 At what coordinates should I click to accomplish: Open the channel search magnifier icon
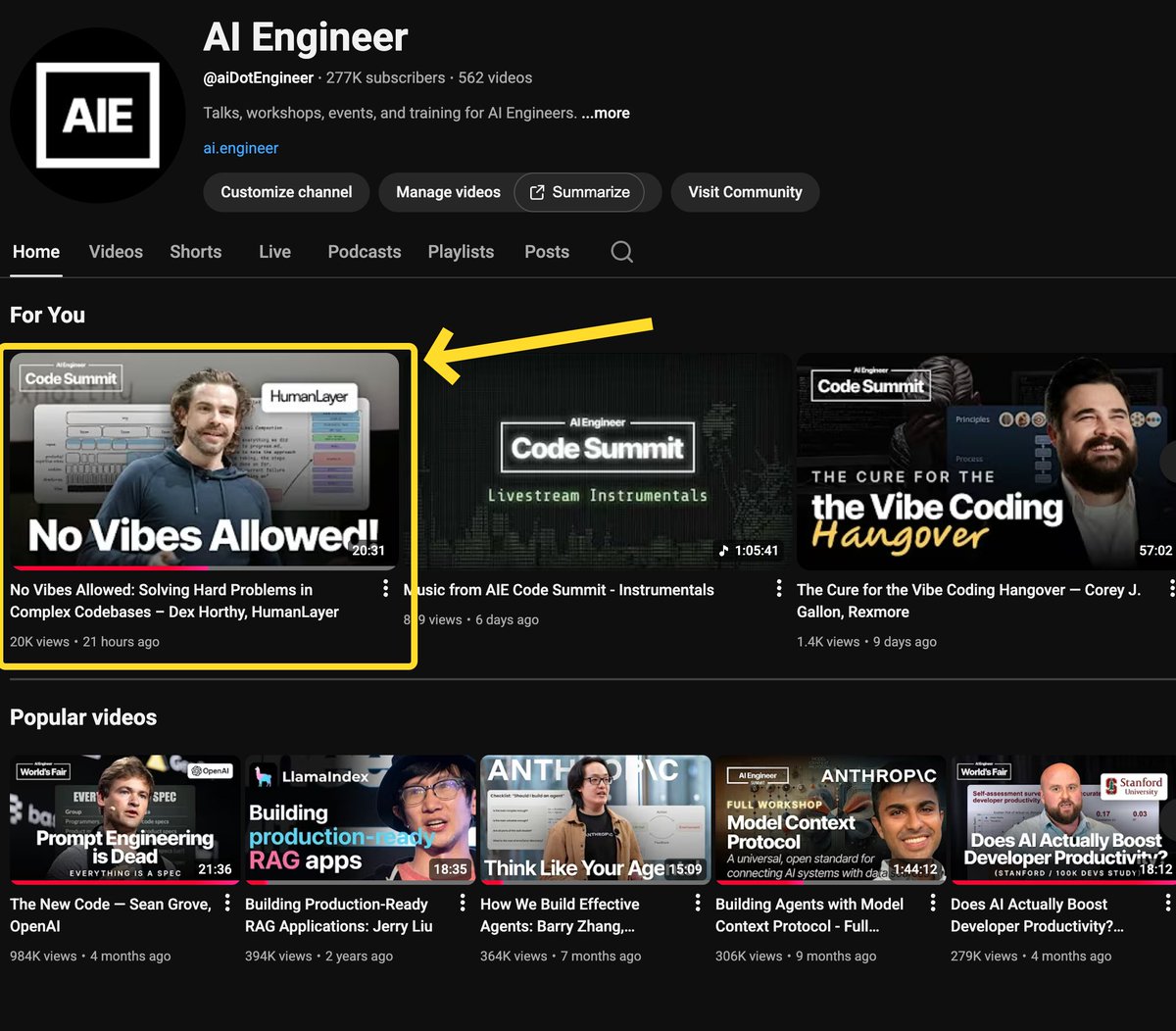pyautogui.click(x=621, y=252)
